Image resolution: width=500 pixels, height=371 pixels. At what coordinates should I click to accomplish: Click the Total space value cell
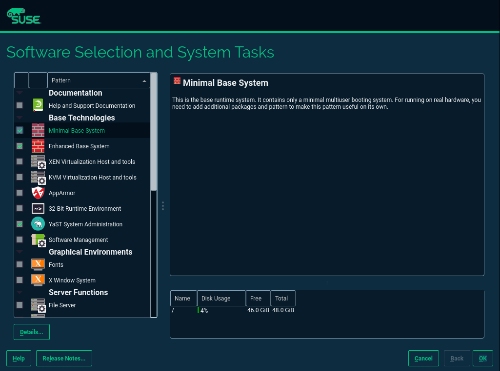283,310
